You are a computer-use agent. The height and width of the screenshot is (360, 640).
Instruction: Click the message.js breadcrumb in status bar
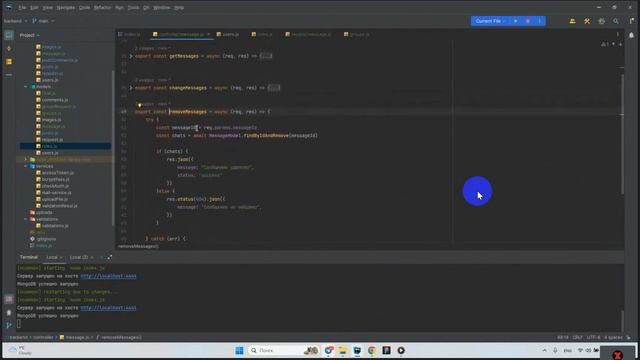tap(74, 338)
